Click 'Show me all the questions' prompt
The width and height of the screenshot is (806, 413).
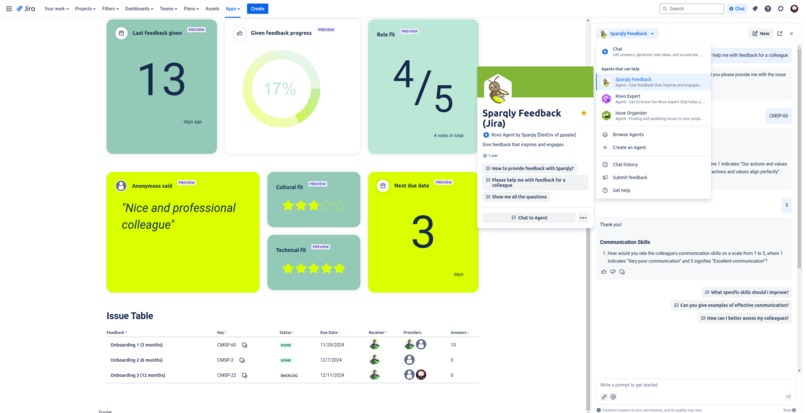pyautogui.click(x=516, y=197)
